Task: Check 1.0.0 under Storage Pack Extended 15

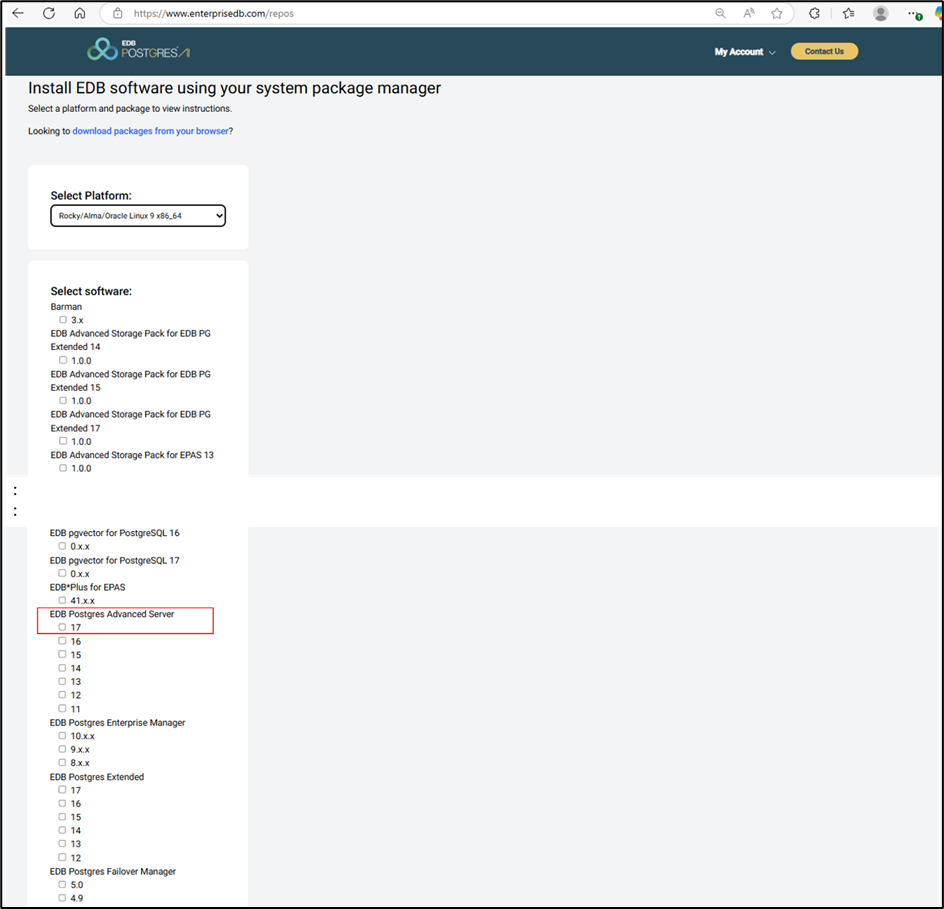Action: point(63,400)
